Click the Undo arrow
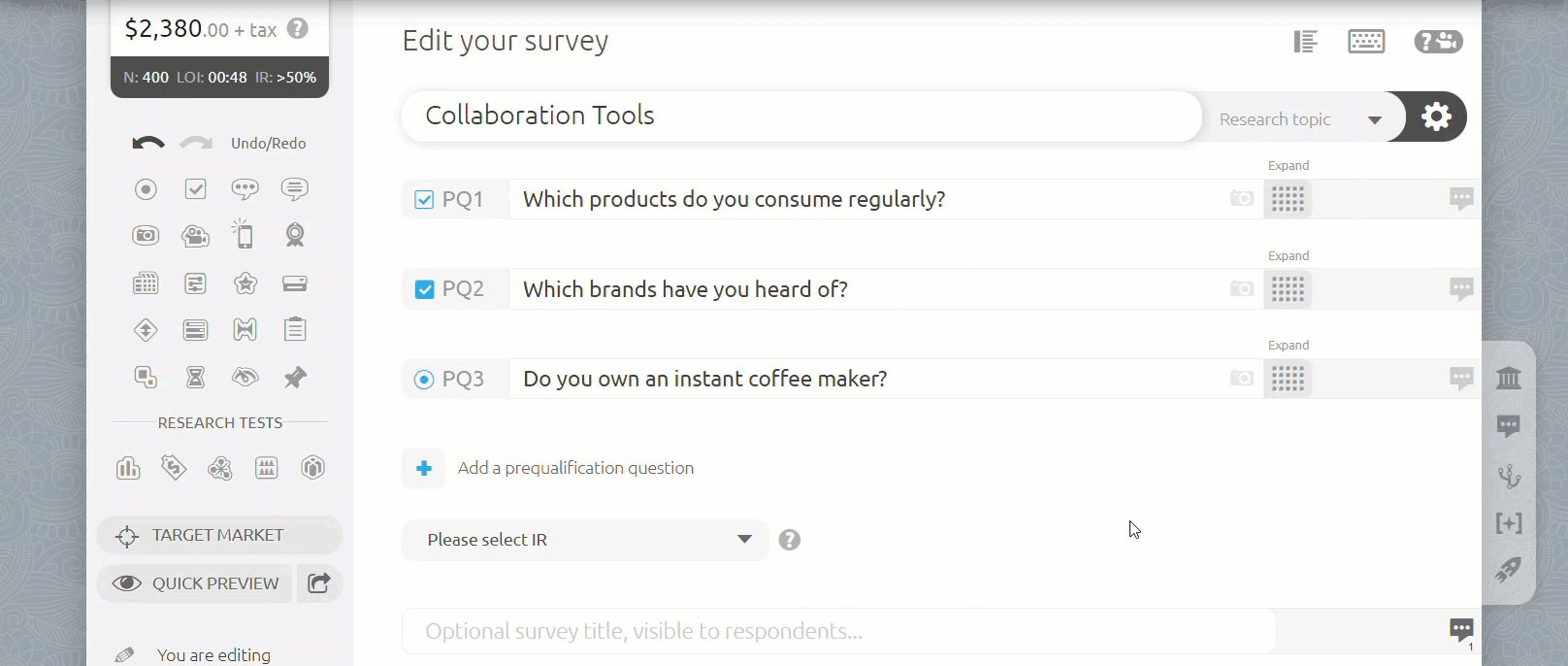Image resolution: width=1568 pixels, height=666 pixels. (147, 143)
